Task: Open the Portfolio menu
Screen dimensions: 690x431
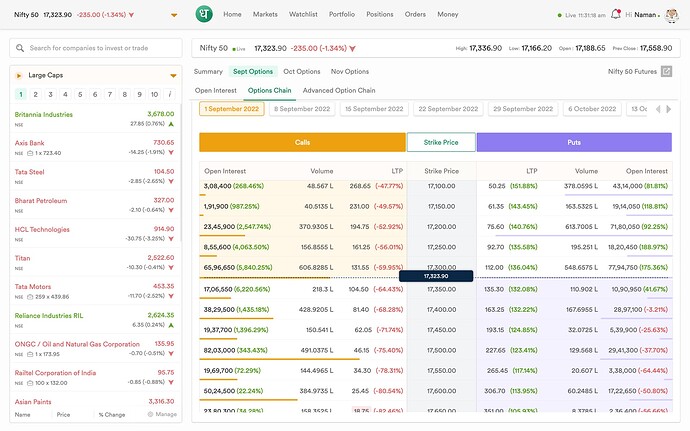Action: tap(342, 14)
